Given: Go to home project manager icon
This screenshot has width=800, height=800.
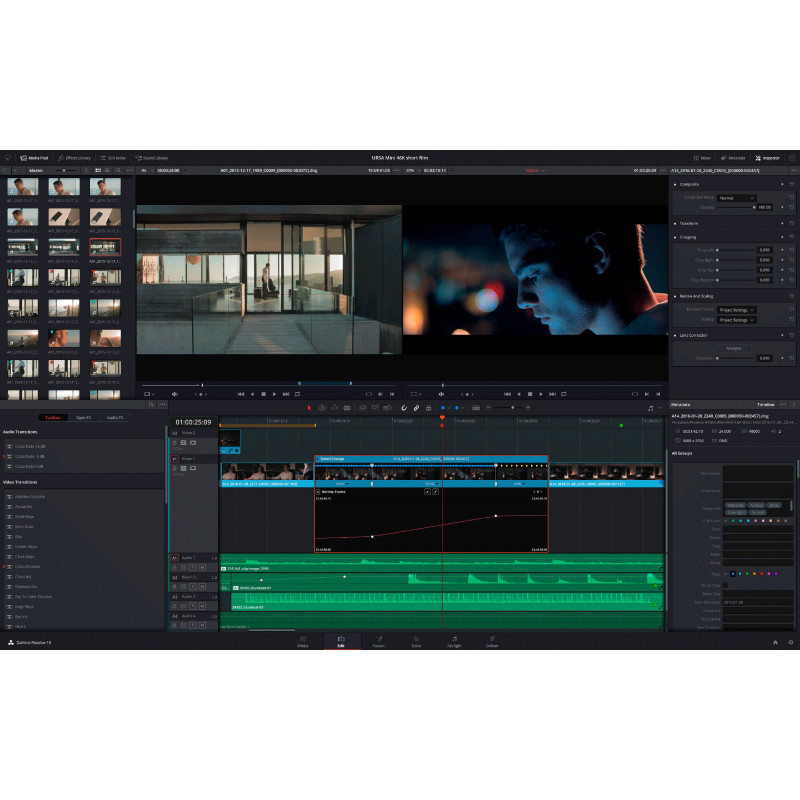Looking at the screenshot, I should coord(774,642).
